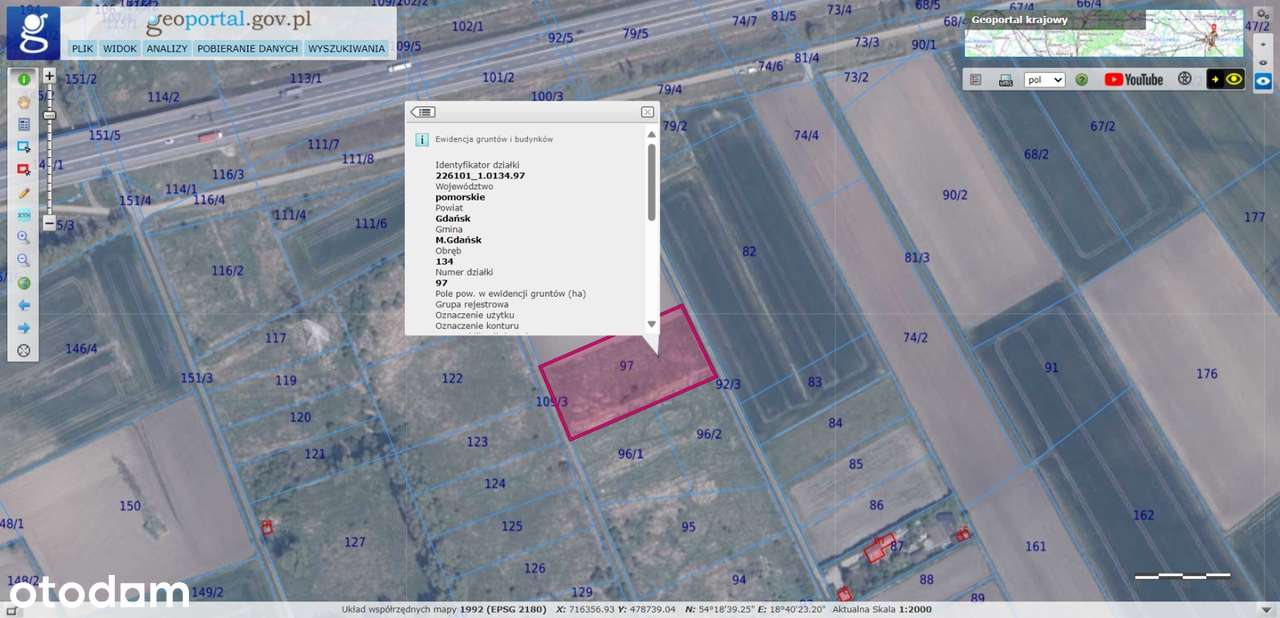Open the green question mark help
Viewport: 1280px width, 618px height.
[1081, 80]
